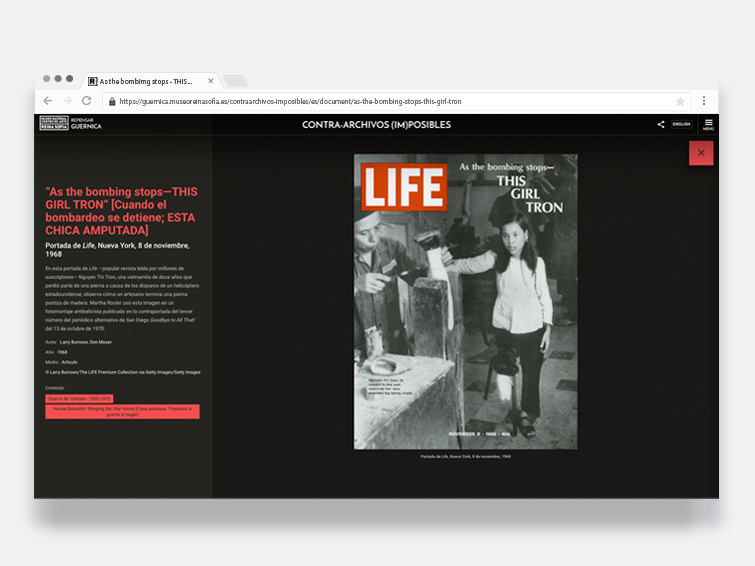The image size is (755, 566).
Task: Click the Repensar Guernica header link
Action: coord(86,123)
